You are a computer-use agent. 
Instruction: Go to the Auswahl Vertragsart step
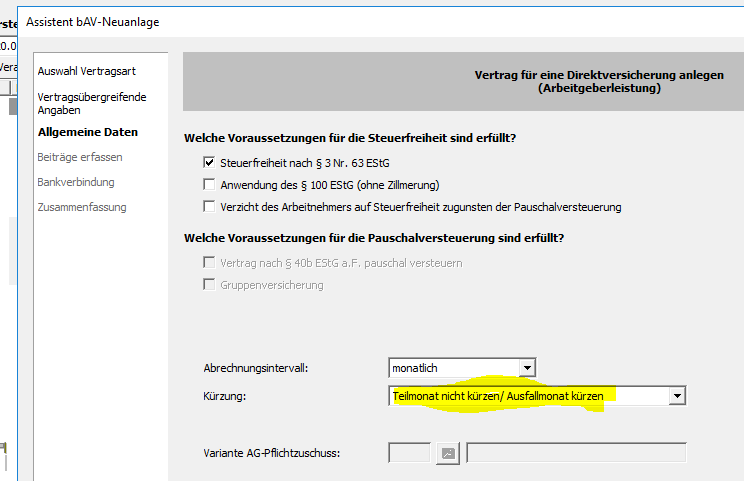(x=86, y=72)
